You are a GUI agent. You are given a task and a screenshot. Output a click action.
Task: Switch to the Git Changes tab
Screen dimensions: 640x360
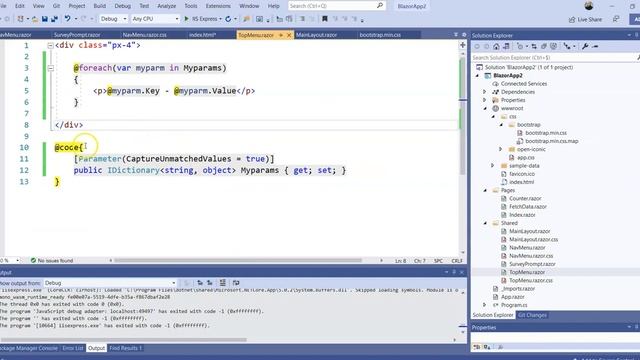click(x=532, y=315)
